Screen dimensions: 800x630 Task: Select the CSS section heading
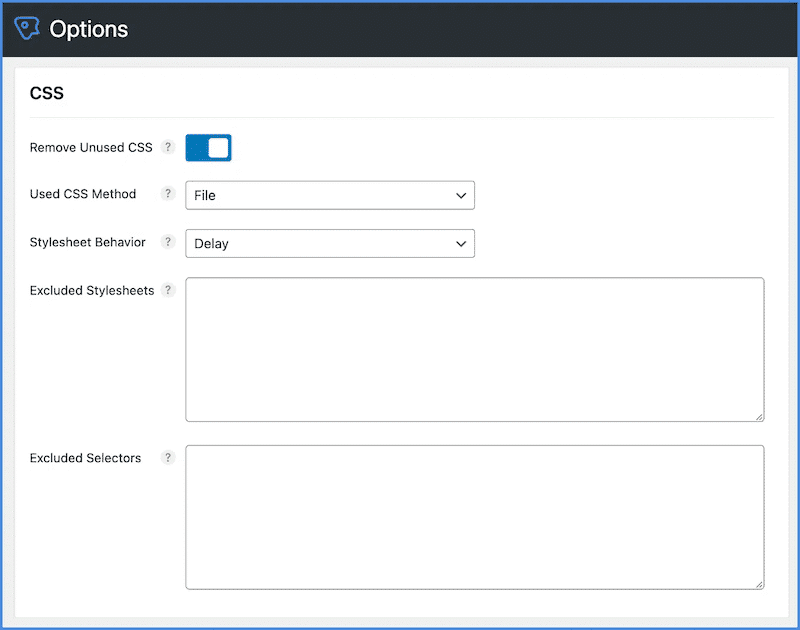click(47, 94)
